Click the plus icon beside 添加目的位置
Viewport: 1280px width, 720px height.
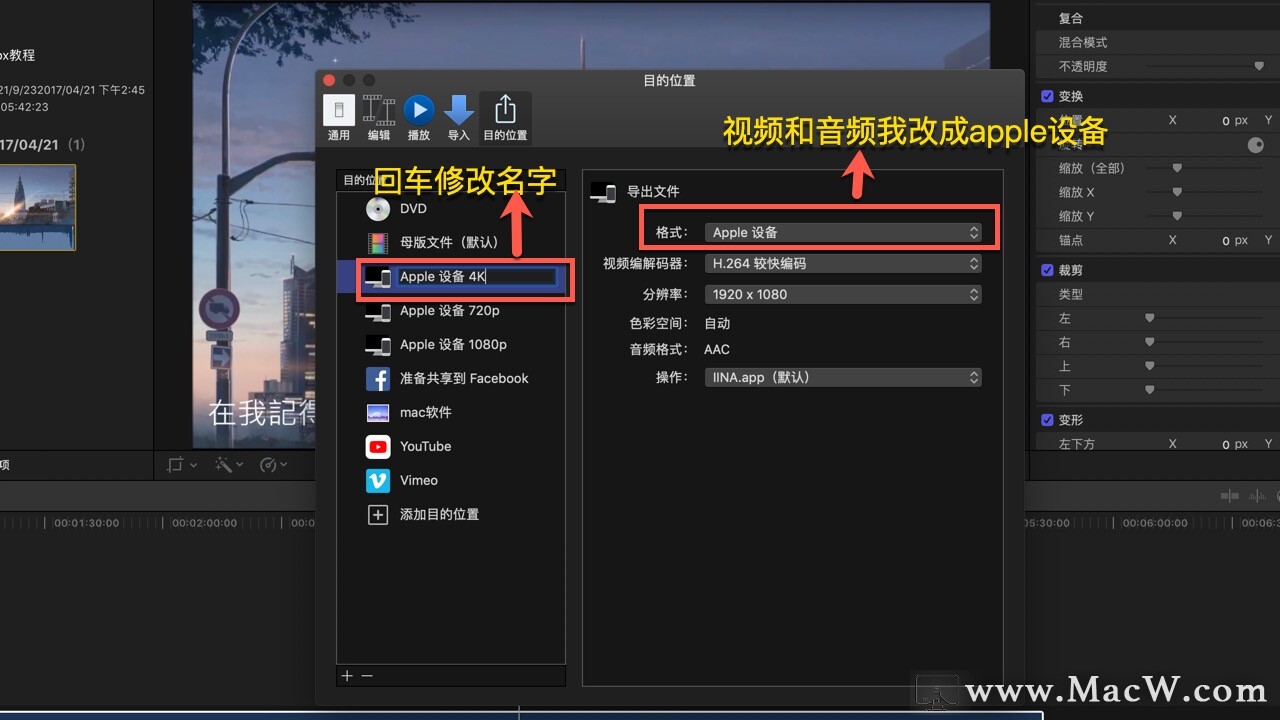click(378, 515)
